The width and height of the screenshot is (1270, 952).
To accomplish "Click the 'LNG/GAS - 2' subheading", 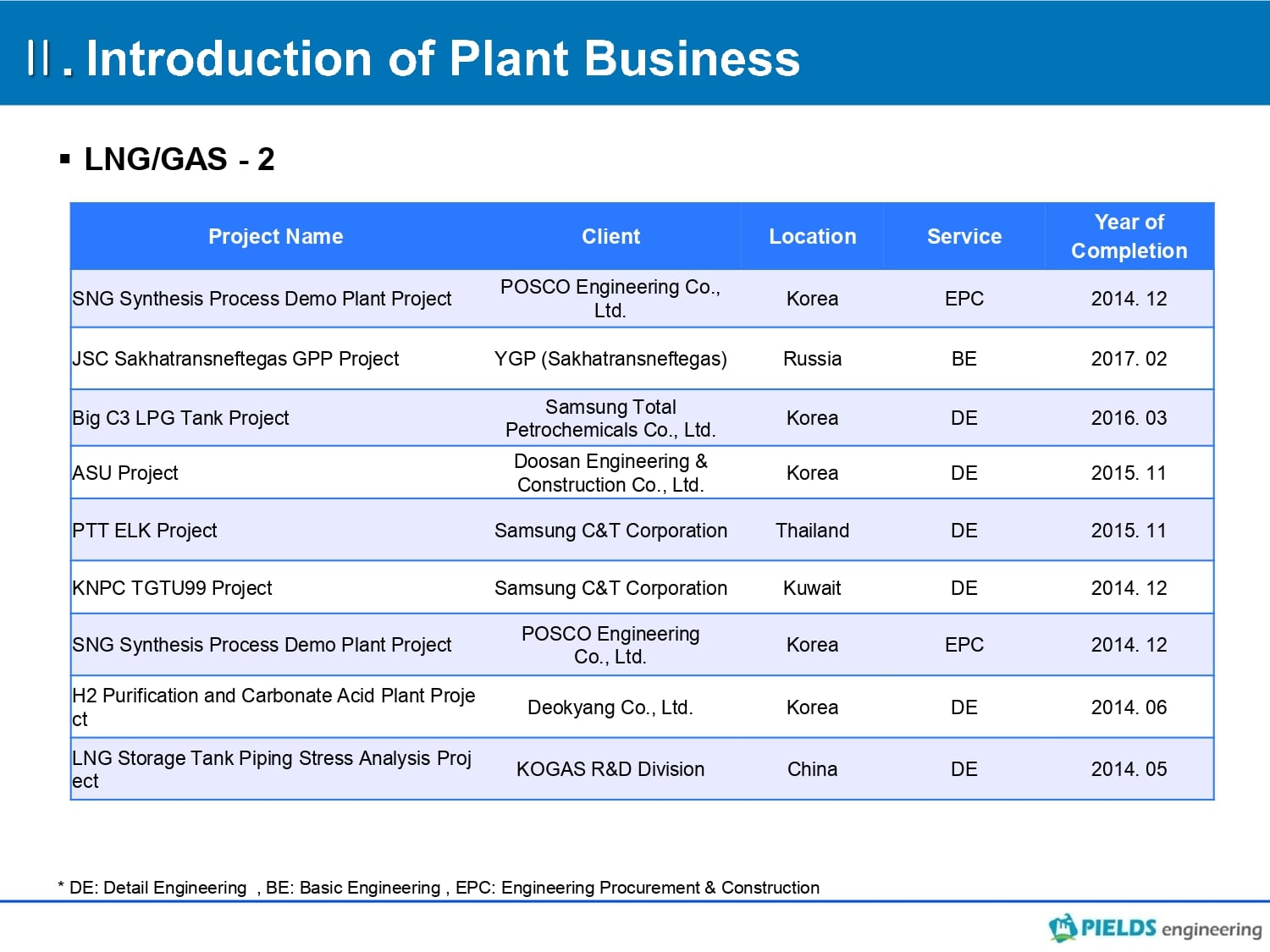I will 179,159.
